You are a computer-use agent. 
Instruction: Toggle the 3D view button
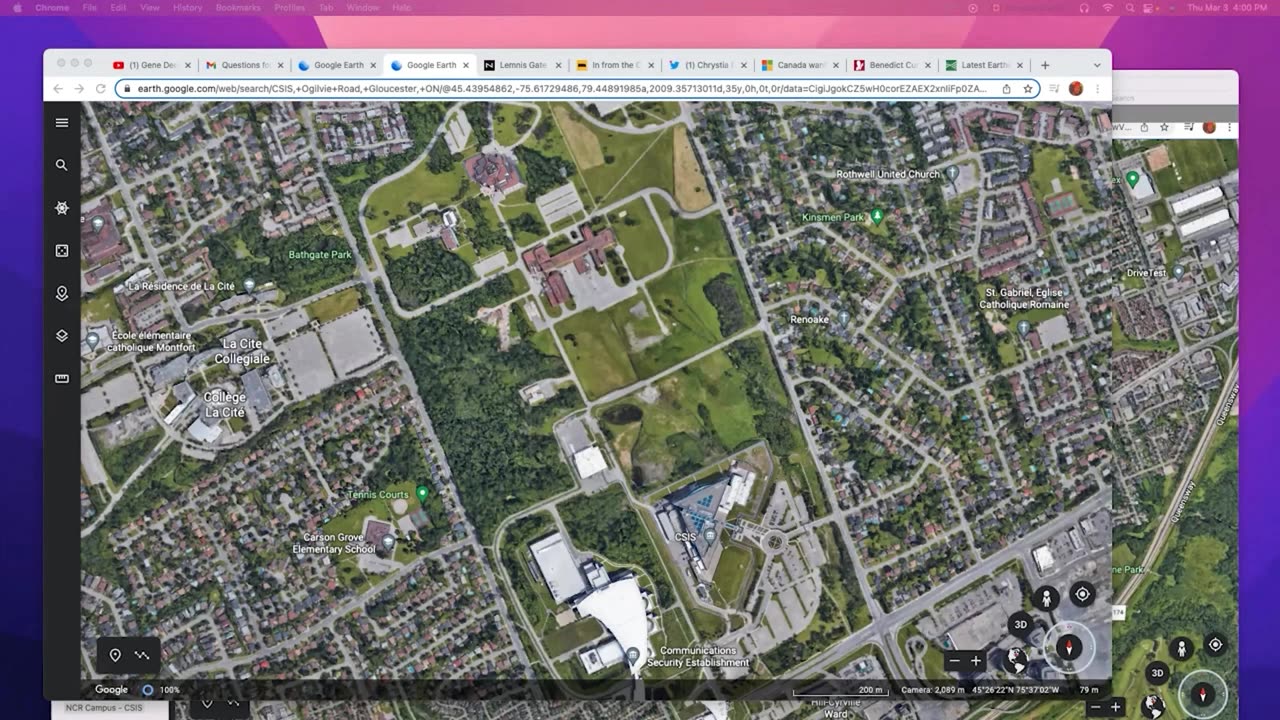point(1020,625)
